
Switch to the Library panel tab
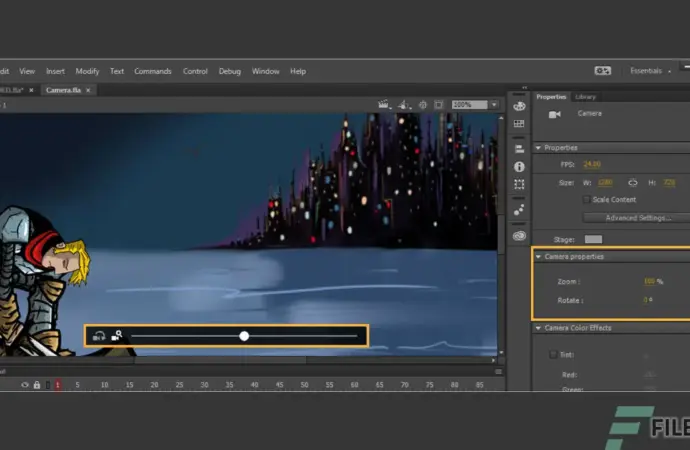pos(585,97)
